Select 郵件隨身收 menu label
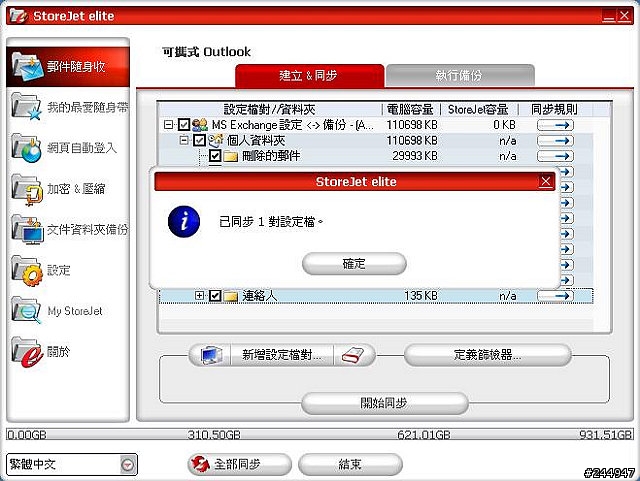The width and height of the screenshot is (640, 481). (76, 67)
